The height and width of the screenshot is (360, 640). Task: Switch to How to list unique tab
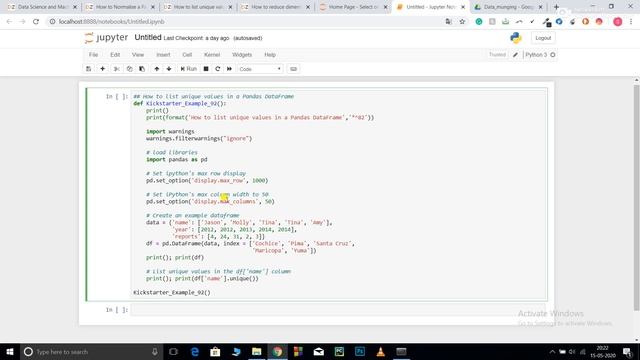click(198, 7)
